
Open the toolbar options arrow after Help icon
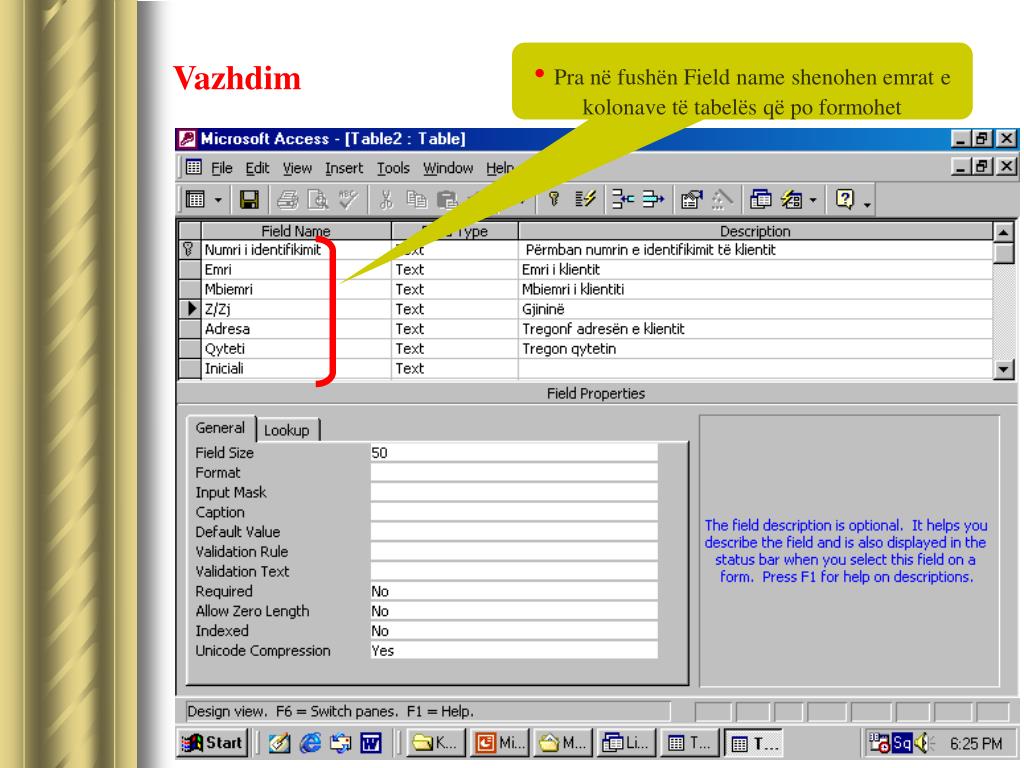click(x=867, y=204)
